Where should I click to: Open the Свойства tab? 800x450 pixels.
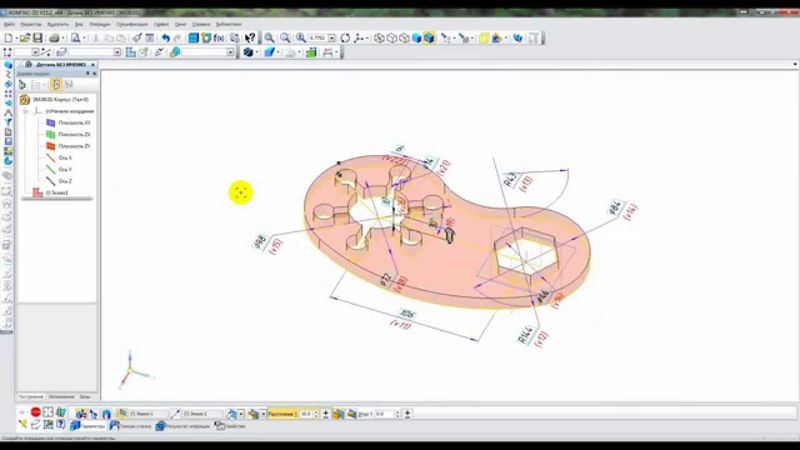[x=230, y=426]
